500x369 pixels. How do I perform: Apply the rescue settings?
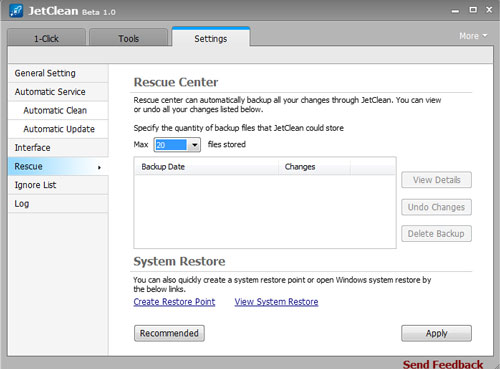[436, 333]
